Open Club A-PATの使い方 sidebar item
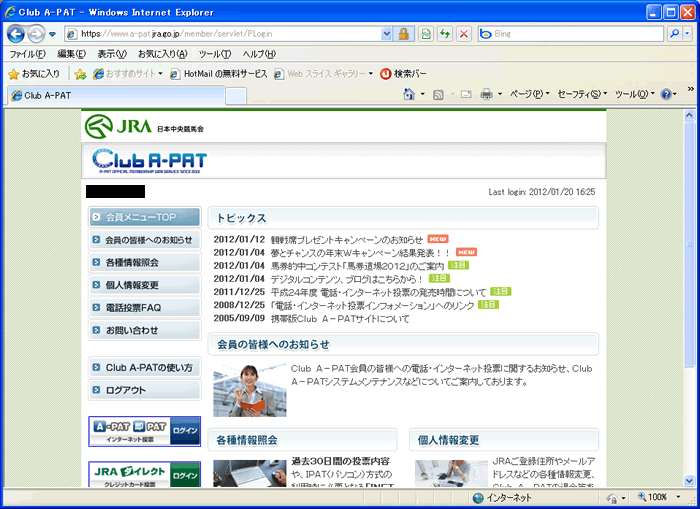Viewport: 700px width, 509px height. (145, 368)
